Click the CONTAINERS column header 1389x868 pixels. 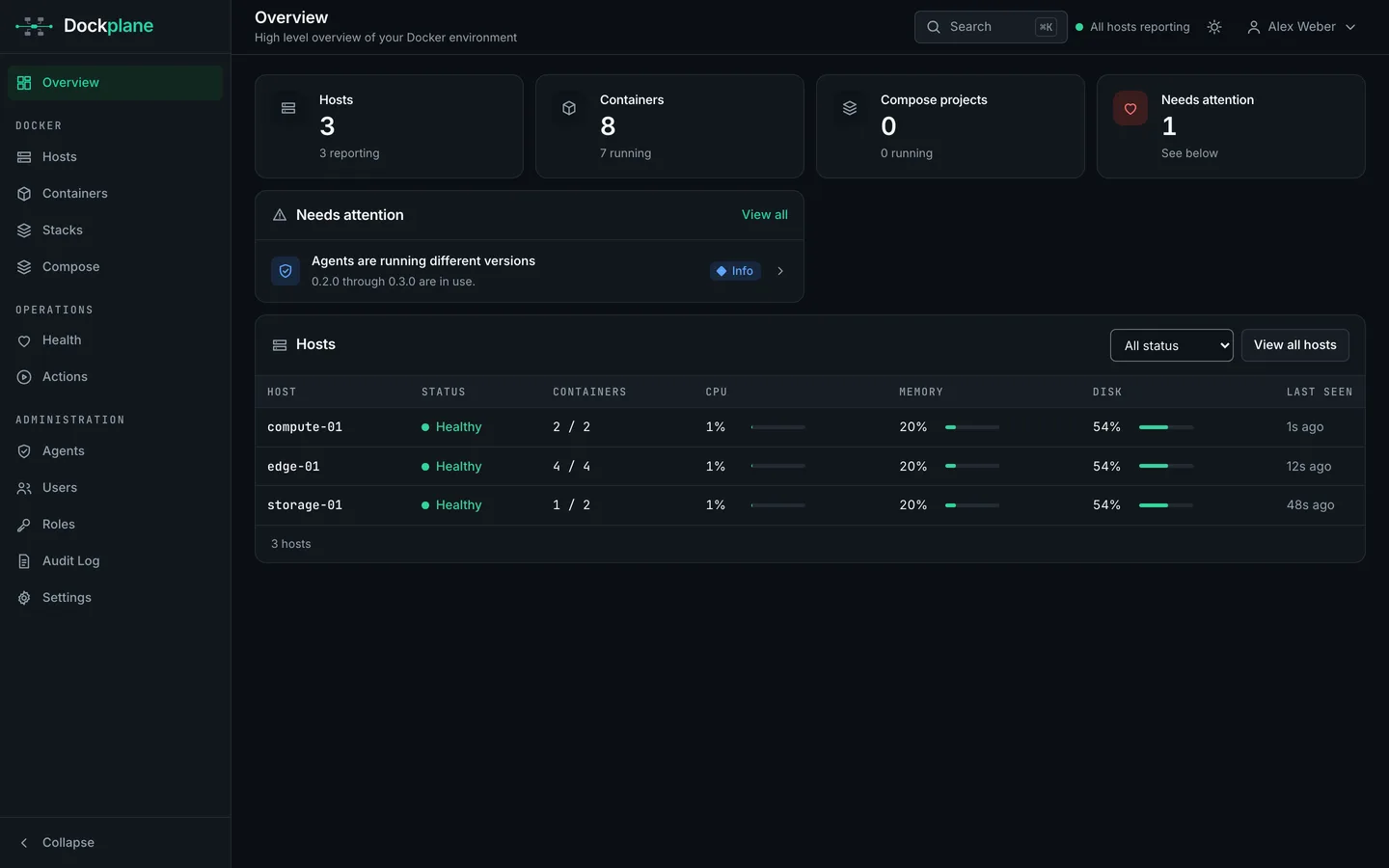(589, 392)
